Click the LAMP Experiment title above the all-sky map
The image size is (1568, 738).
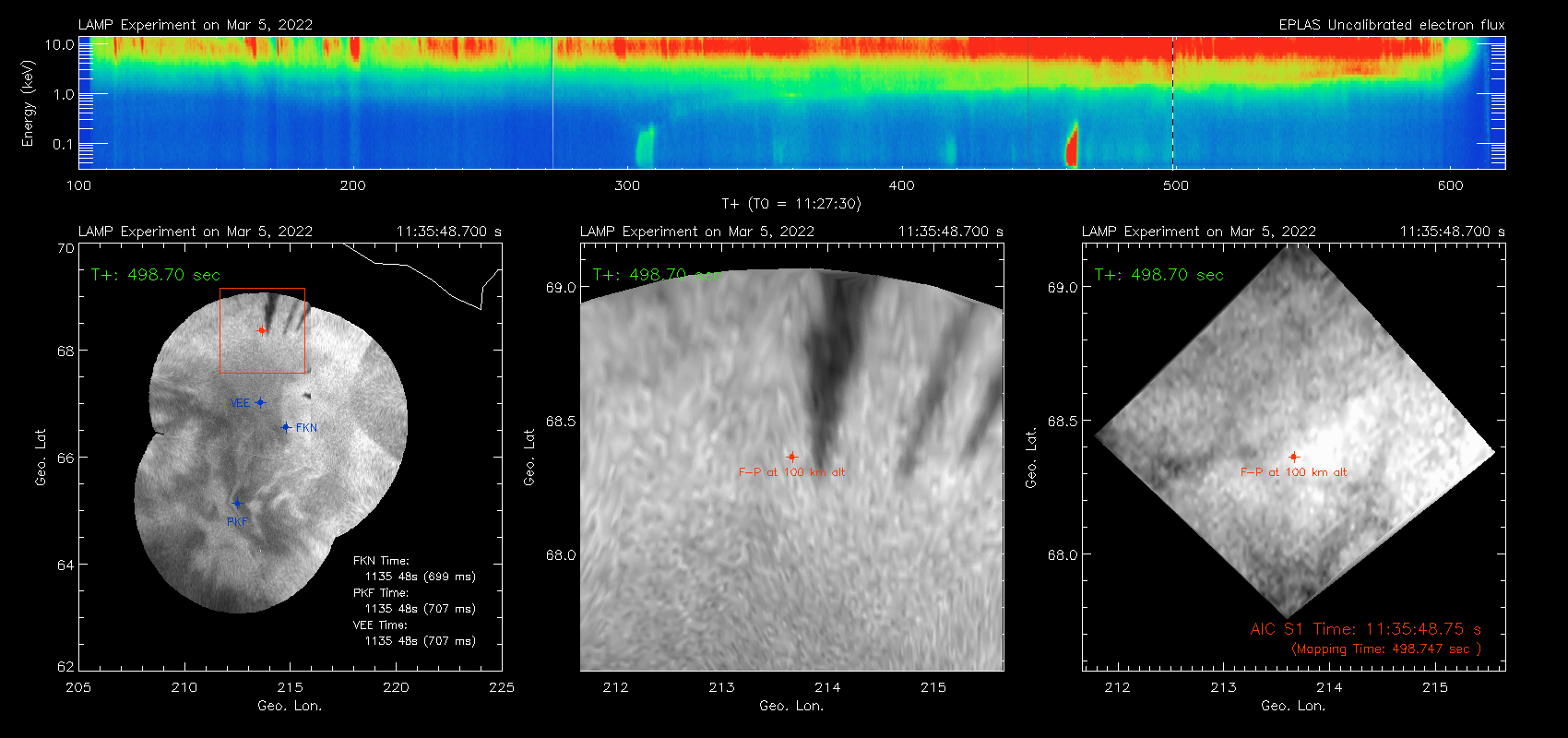pos(196,232)
